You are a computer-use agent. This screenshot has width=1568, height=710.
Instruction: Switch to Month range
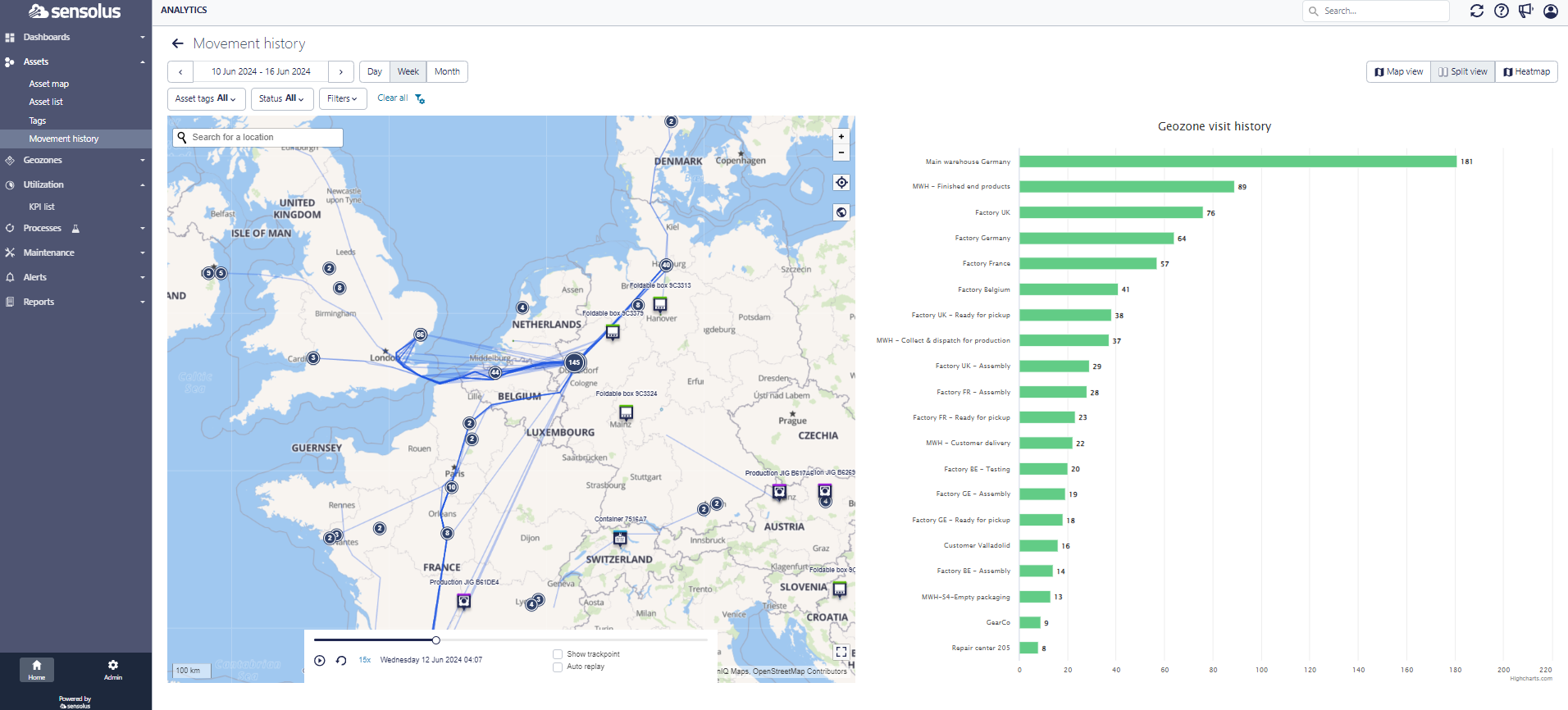[x=447, y=72]
